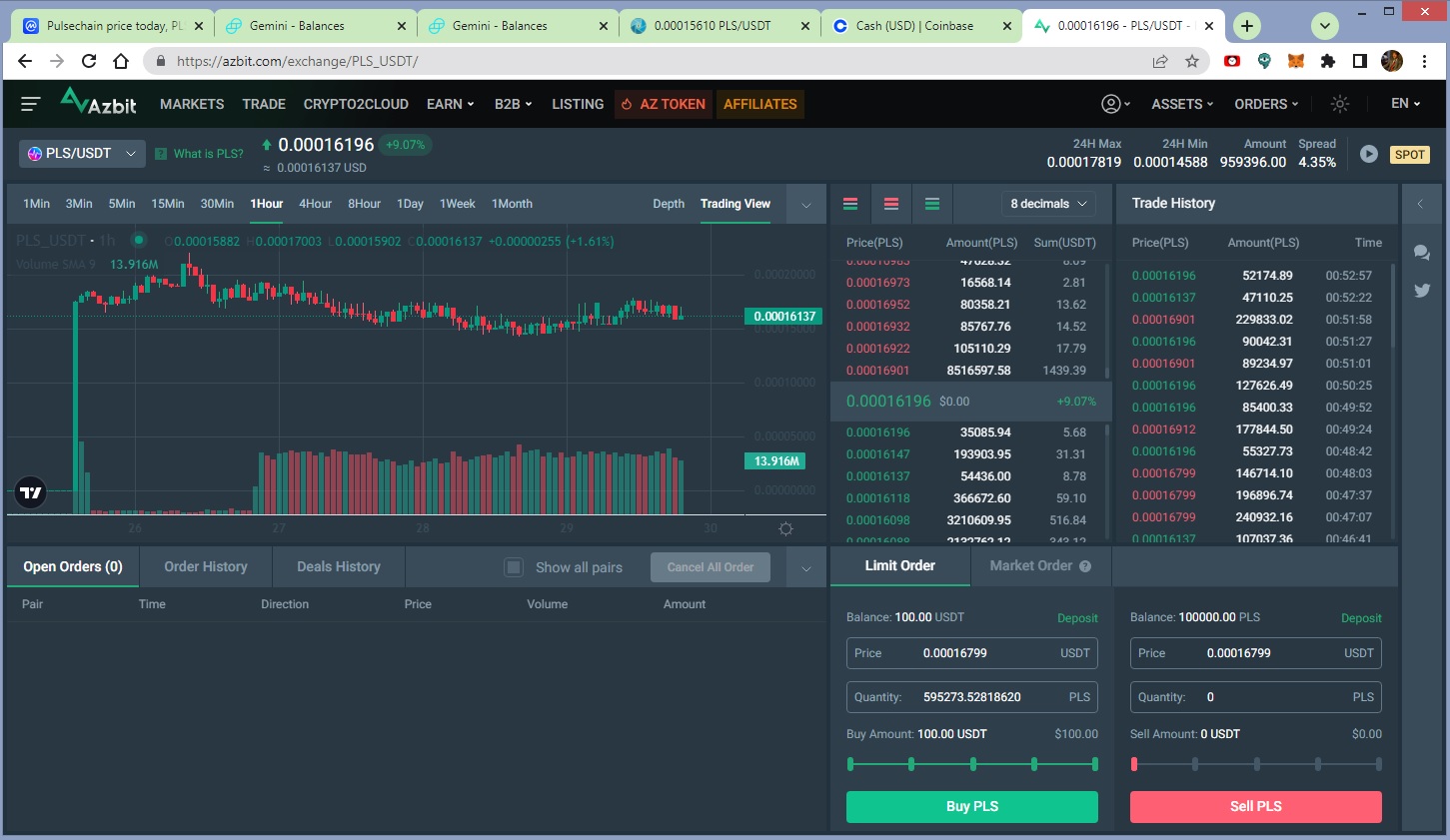
Task: Click browser back arrow
Action: (x=25, y=61)
